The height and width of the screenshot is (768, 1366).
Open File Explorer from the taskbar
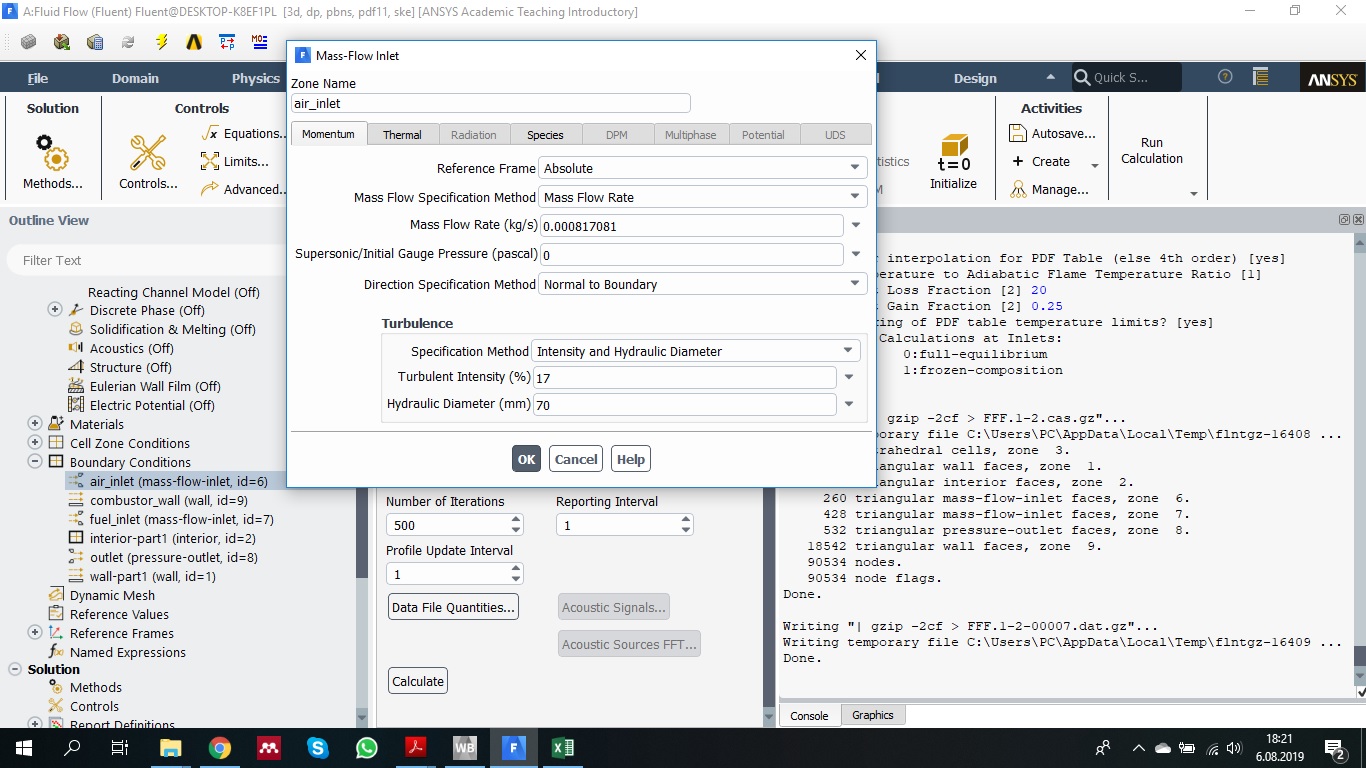(x=171, y=747)
